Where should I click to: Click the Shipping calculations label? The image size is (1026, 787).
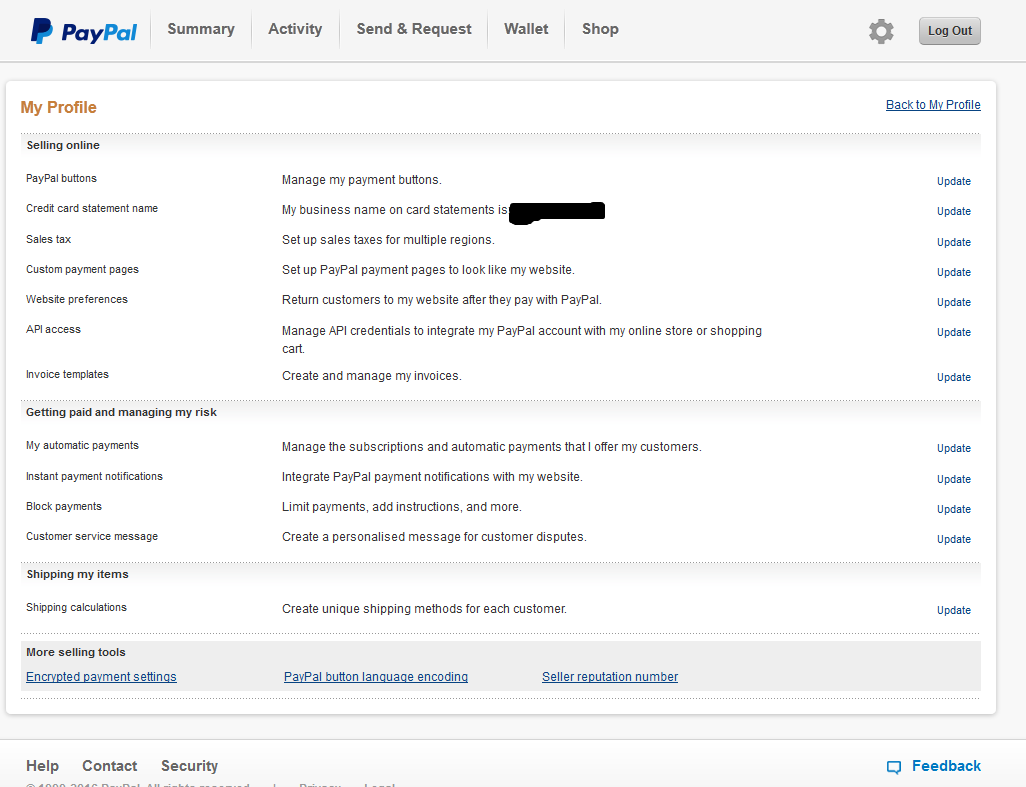[x=77, y=608]
